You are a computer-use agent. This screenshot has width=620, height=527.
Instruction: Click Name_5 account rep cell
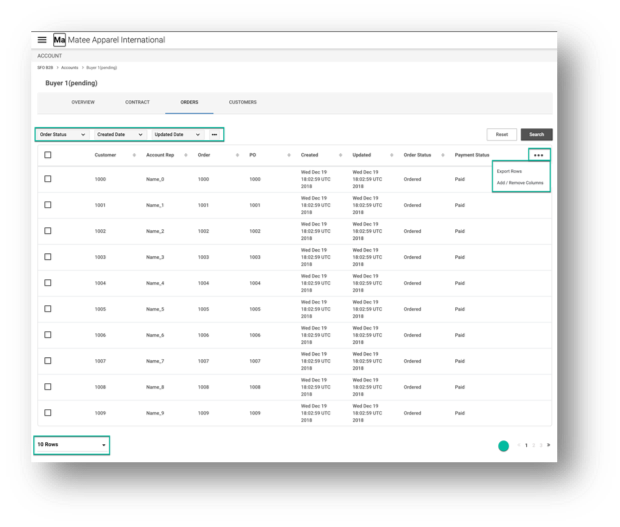coord(155,309)
